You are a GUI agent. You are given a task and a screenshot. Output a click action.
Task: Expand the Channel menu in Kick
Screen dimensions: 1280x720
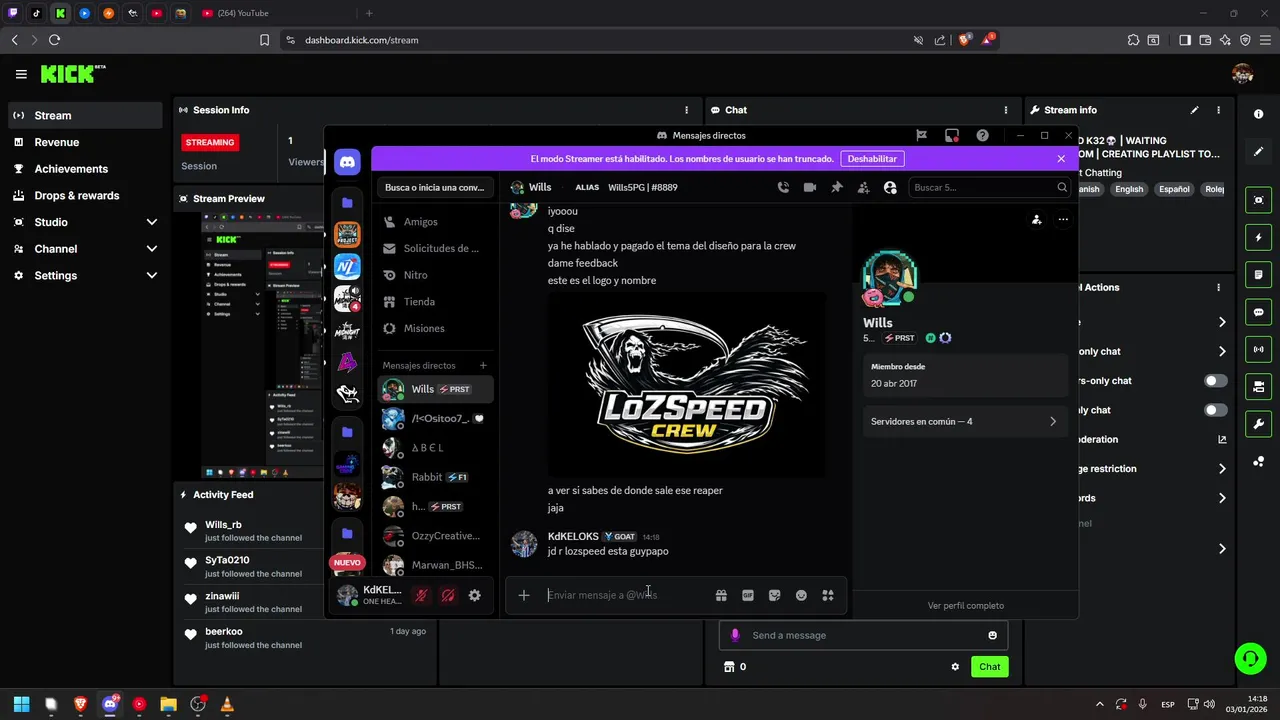click(x=84, y=249)
